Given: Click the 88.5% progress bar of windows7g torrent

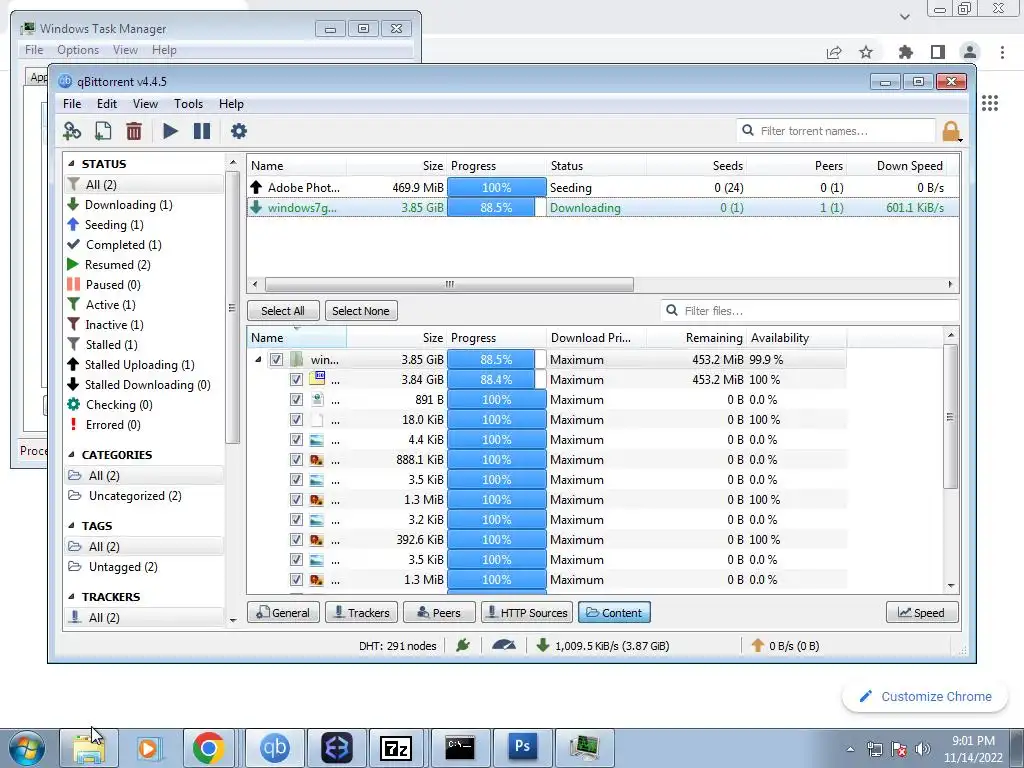Looking at the screenshot, I should [x=496, y=208].
